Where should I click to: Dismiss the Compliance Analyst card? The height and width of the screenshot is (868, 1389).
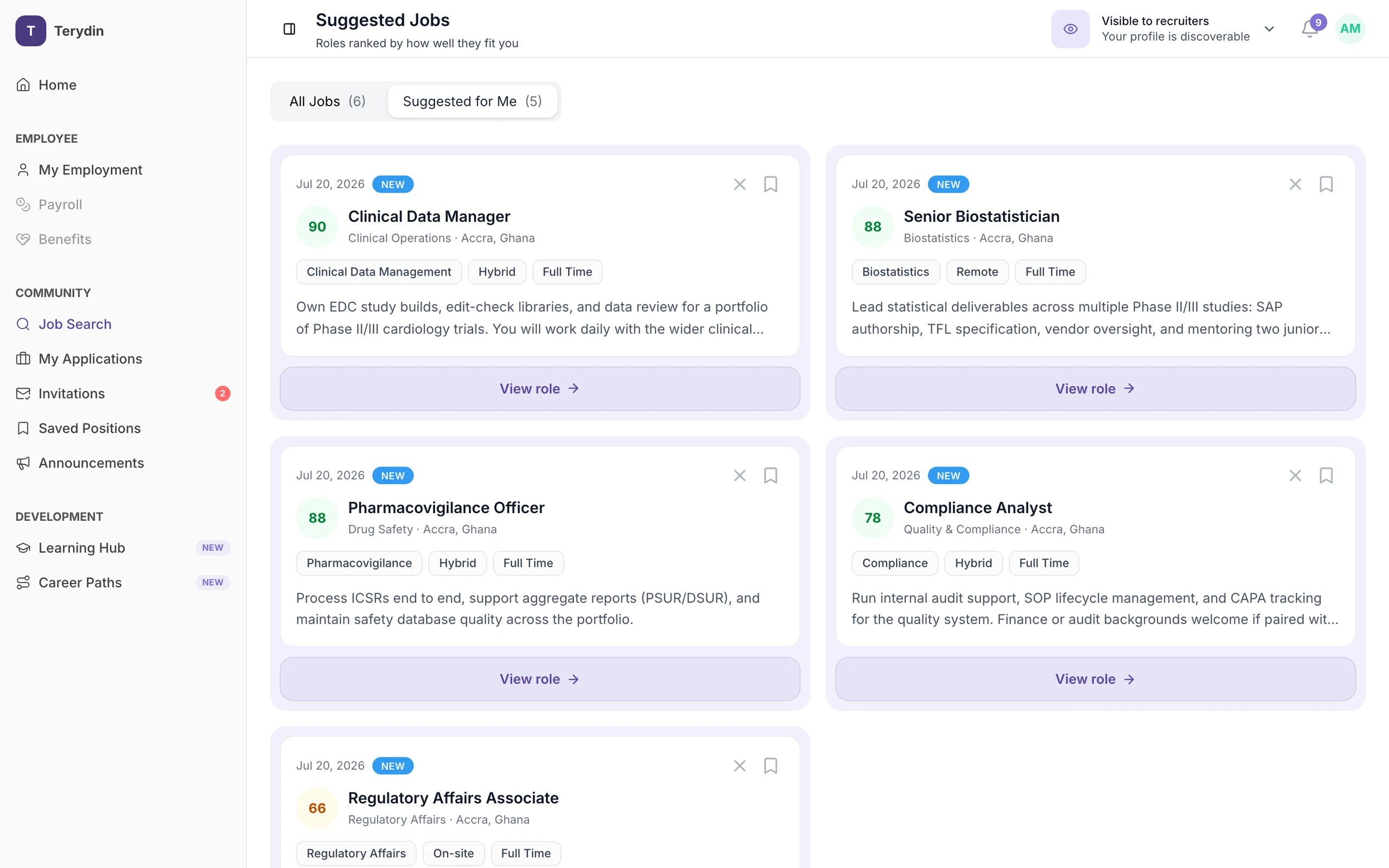[x=1295, y=475]
